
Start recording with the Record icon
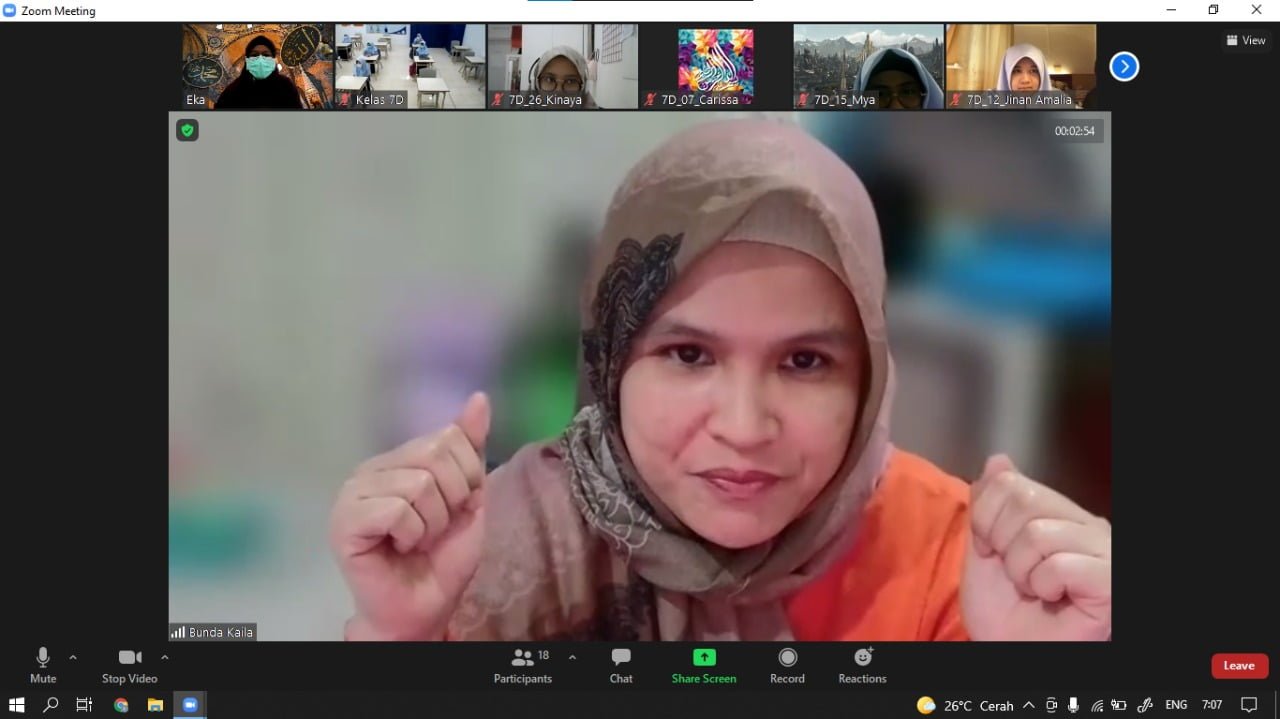click(787, 665)
